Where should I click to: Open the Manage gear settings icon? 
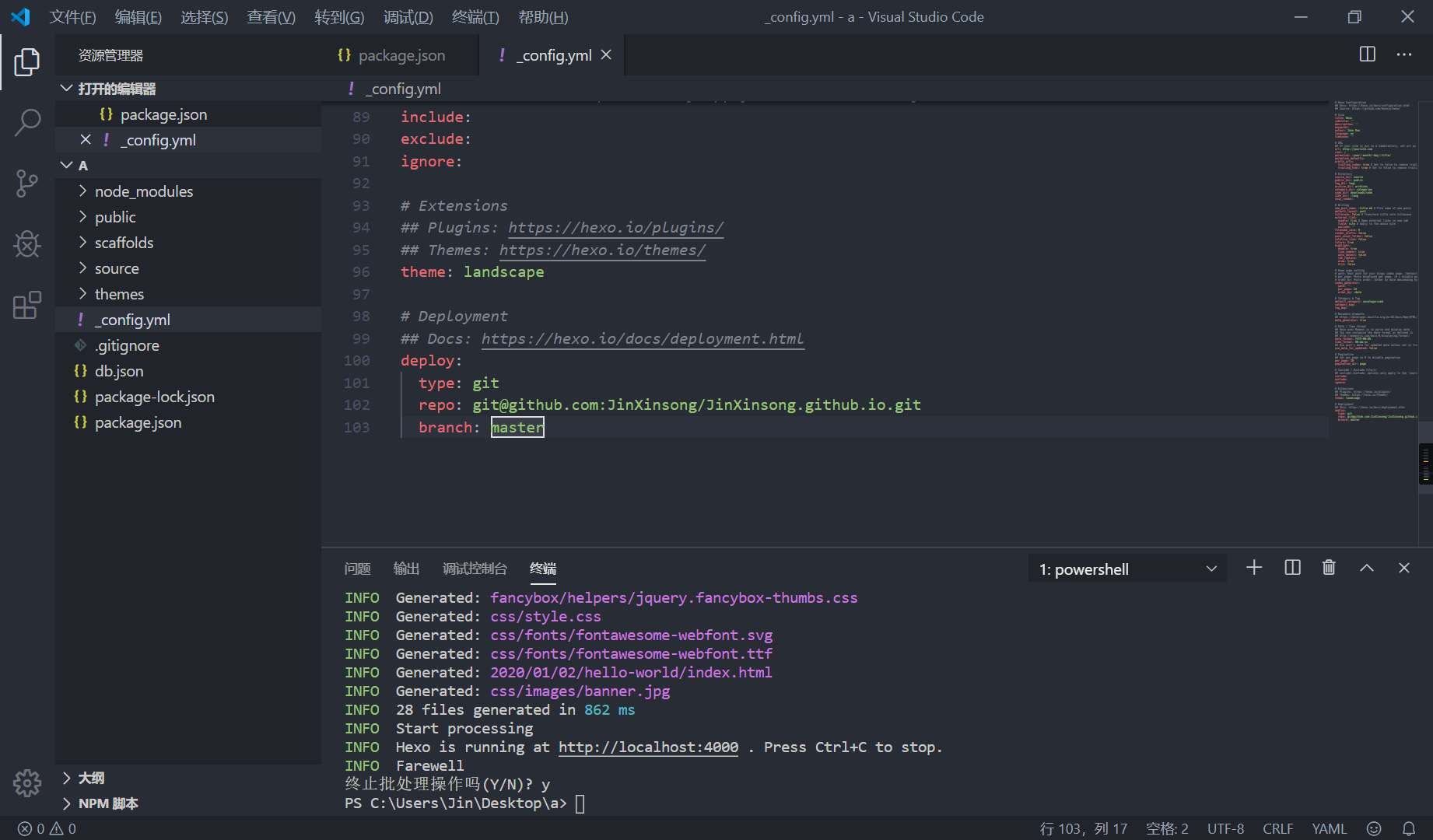coord(27,782)
